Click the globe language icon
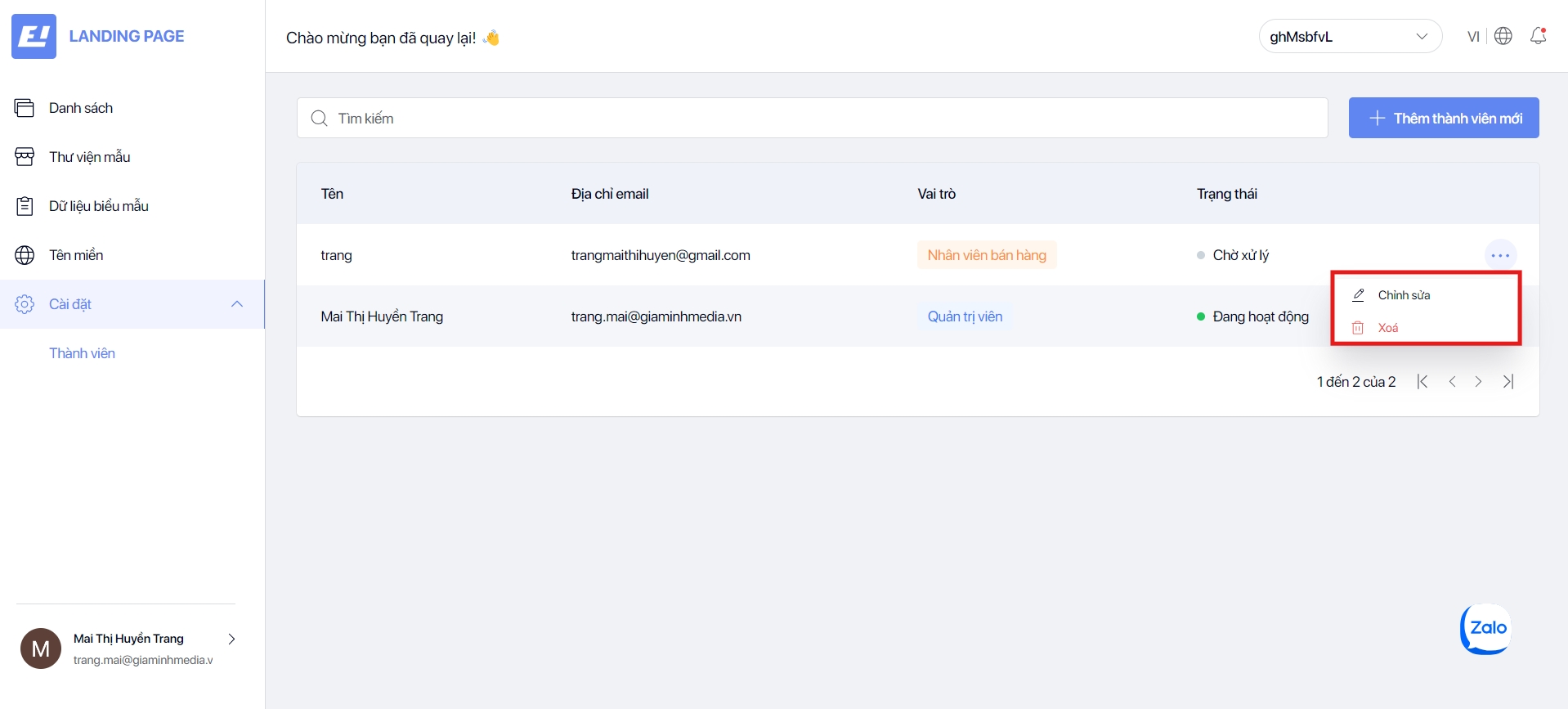This screenshot has height=709, width=1568. point(1503,36)
